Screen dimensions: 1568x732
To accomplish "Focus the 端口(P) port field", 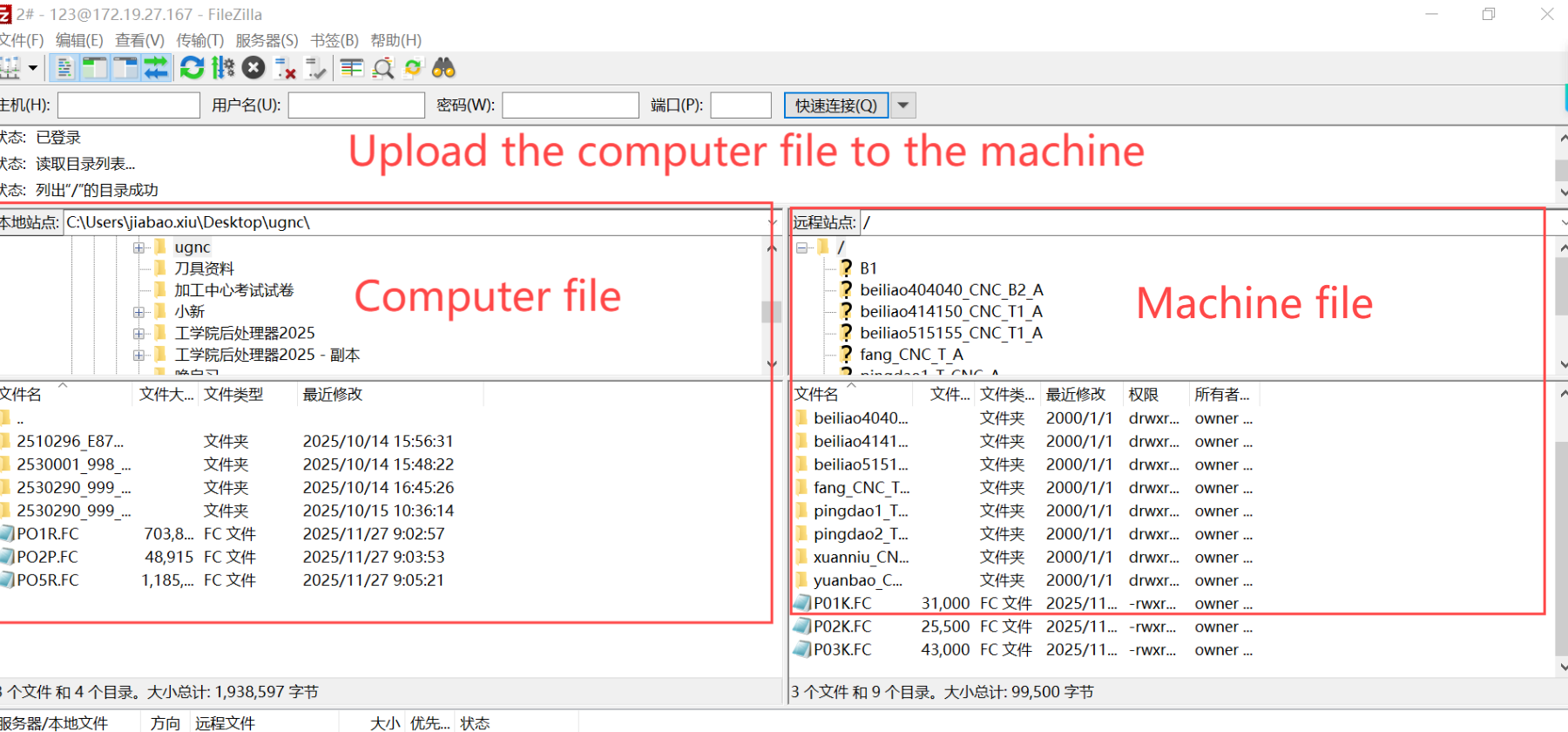I will pos(741,105).
